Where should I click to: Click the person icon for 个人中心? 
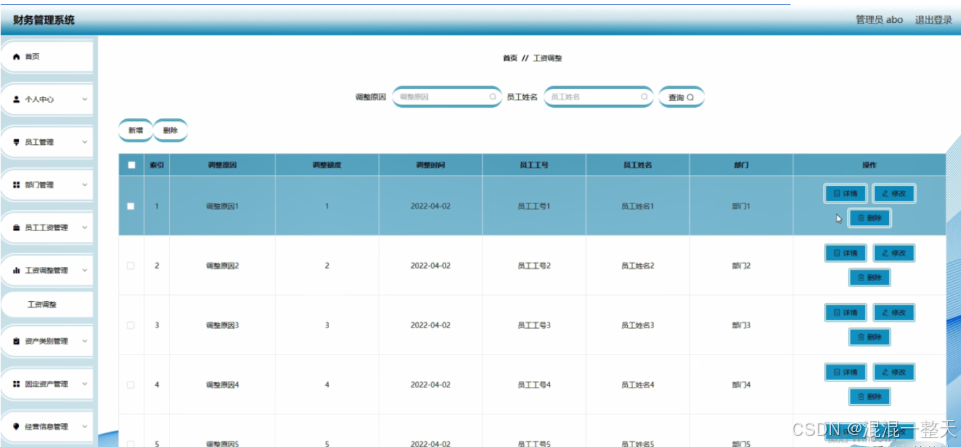pos(17,99)
